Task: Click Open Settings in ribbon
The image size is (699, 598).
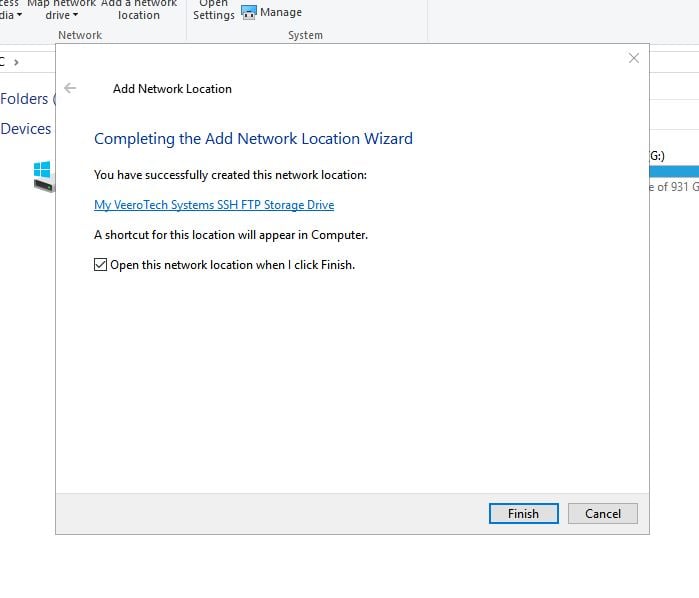Action: (213, 10)
